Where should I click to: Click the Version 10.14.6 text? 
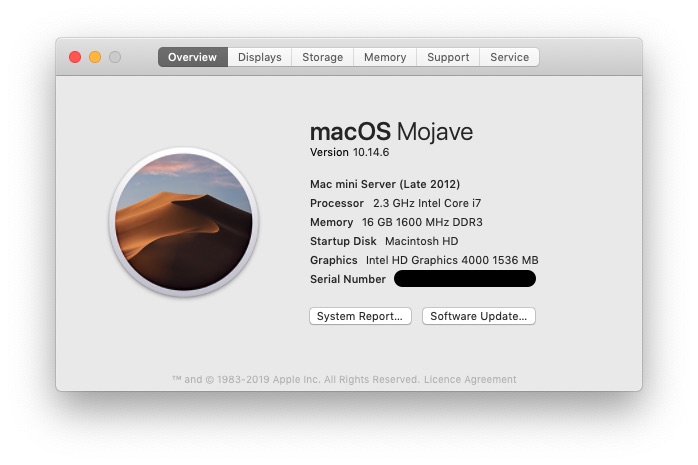coord(349,152)
